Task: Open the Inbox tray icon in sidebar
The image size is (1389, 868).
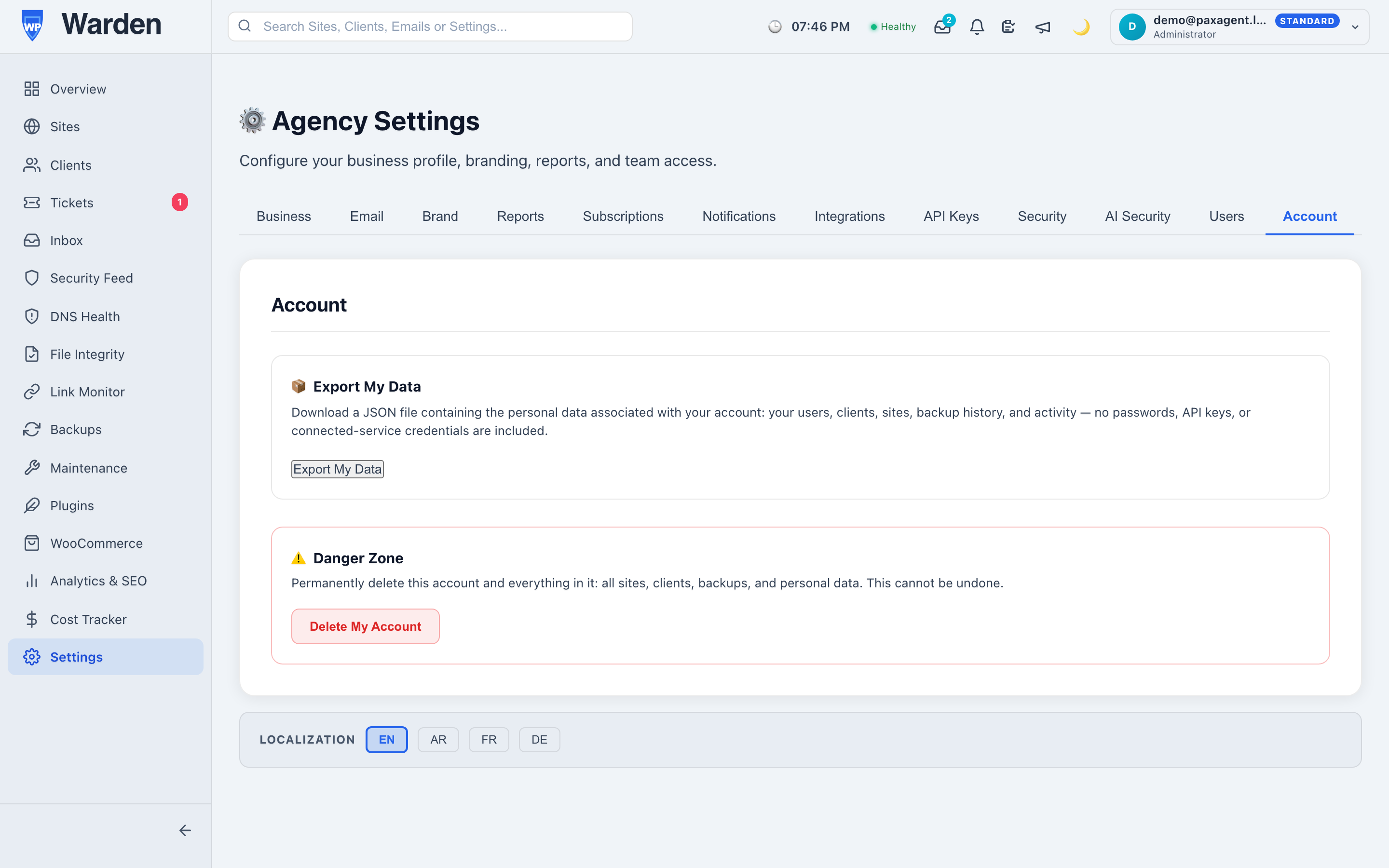Action: tap(31, 240)
